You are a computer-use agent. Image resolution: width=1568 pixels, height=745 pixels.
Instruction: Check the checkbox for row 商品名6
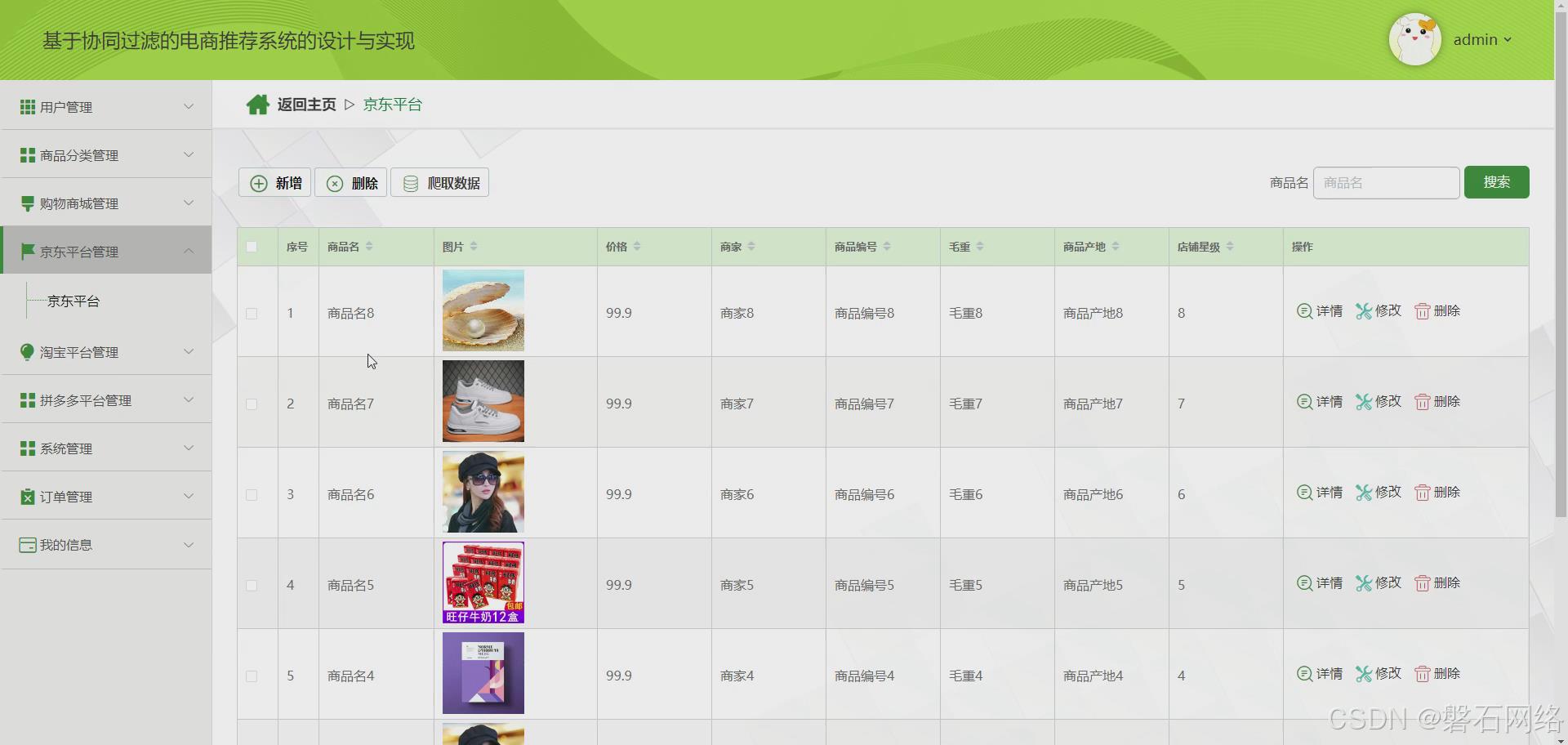click(252, 495)
